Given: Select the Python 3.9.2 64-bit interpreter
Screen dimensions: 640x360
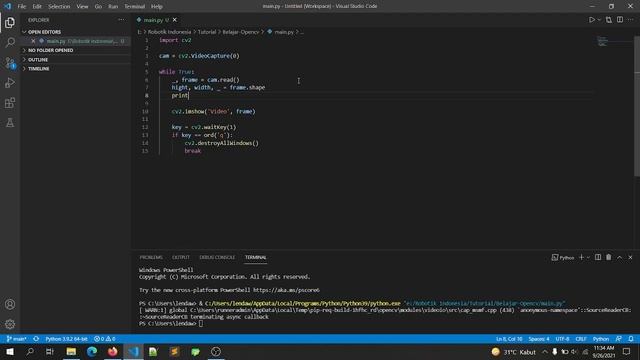Looking at the screenshot, I should pos(66,339).
